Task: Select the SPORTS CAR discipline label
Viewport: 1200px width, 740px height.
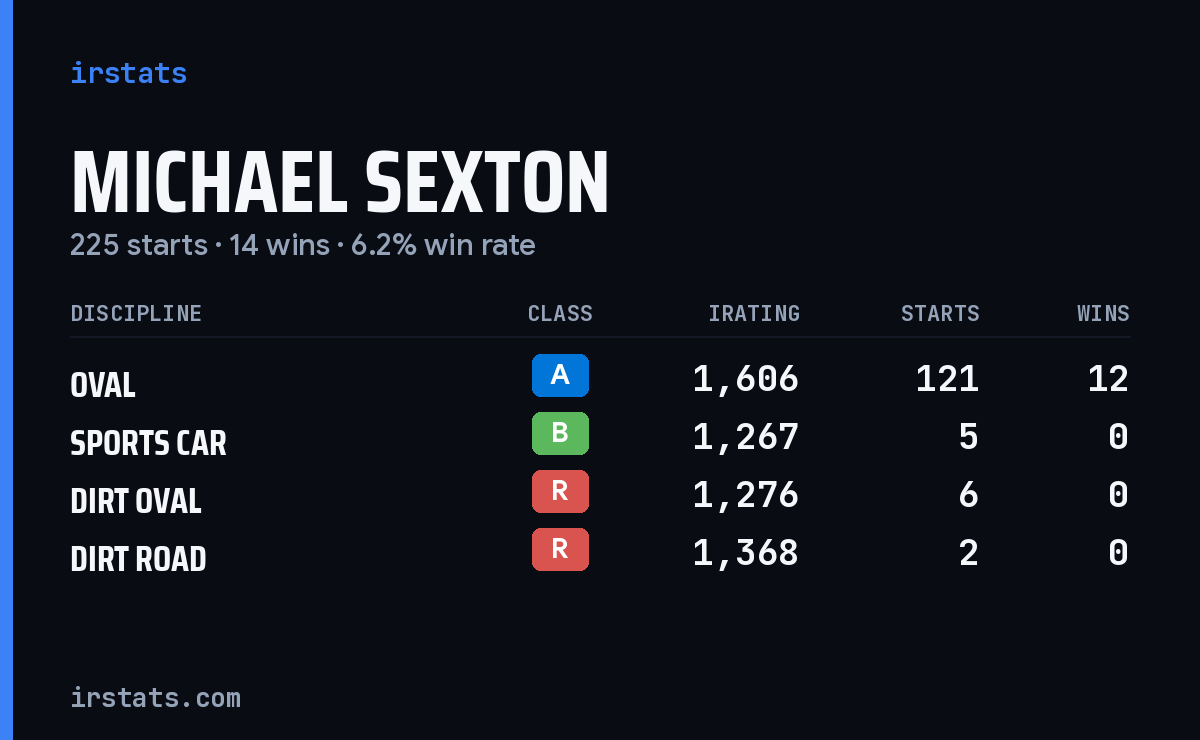Action: click(x=148, y=443)
